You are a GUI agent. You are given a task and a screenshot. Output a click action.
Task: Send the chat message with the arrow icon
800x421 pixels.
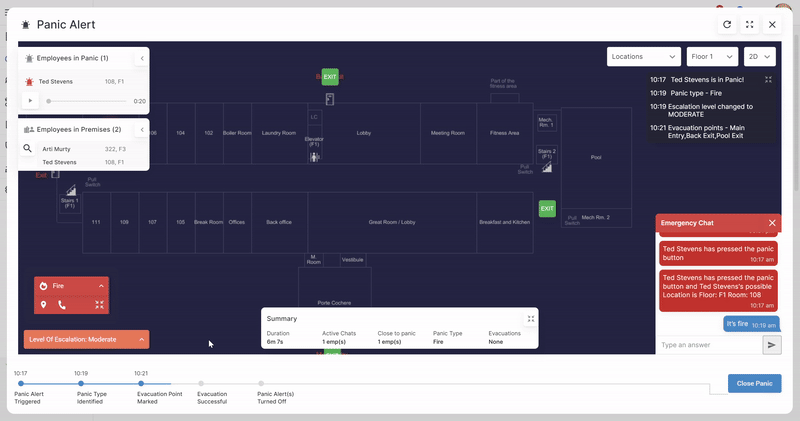(x=771, y=344)
